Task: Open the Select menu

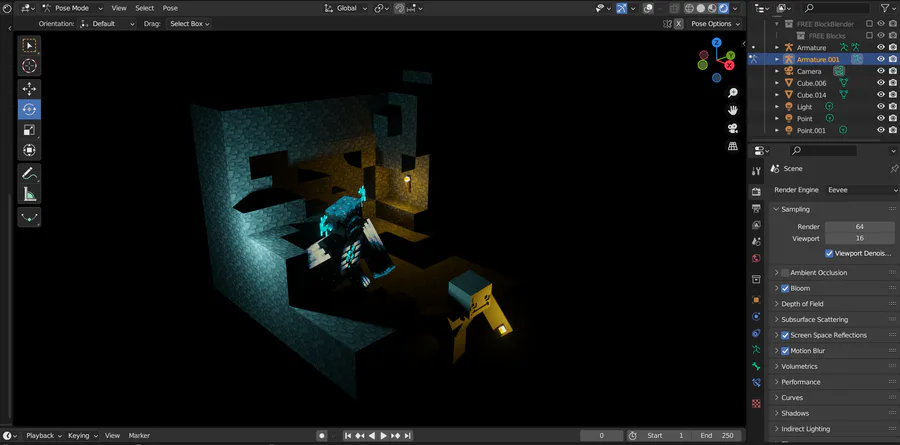Action: [x=144, y=8]
